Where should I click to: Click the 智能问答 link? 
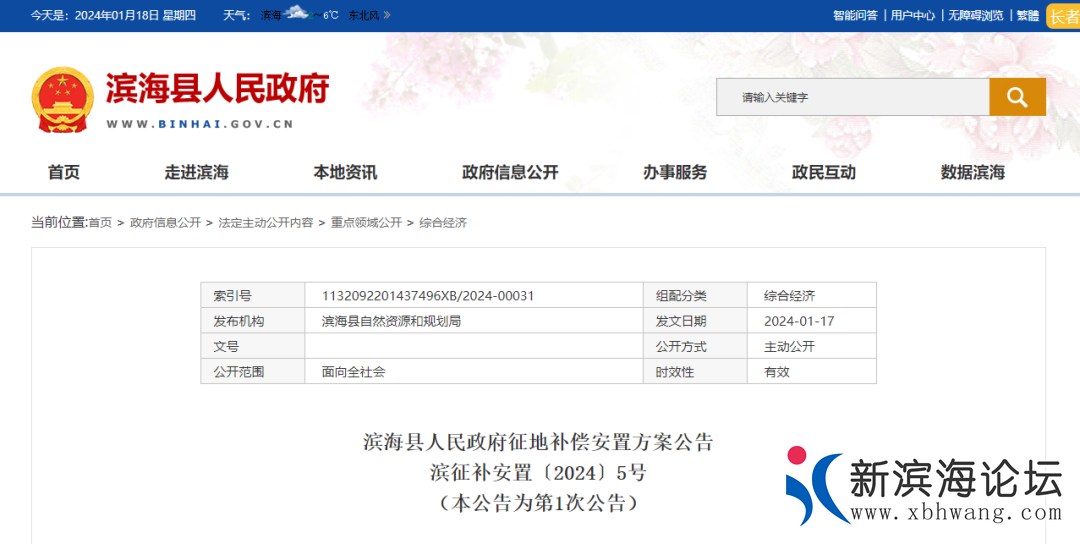click(855, 15)
